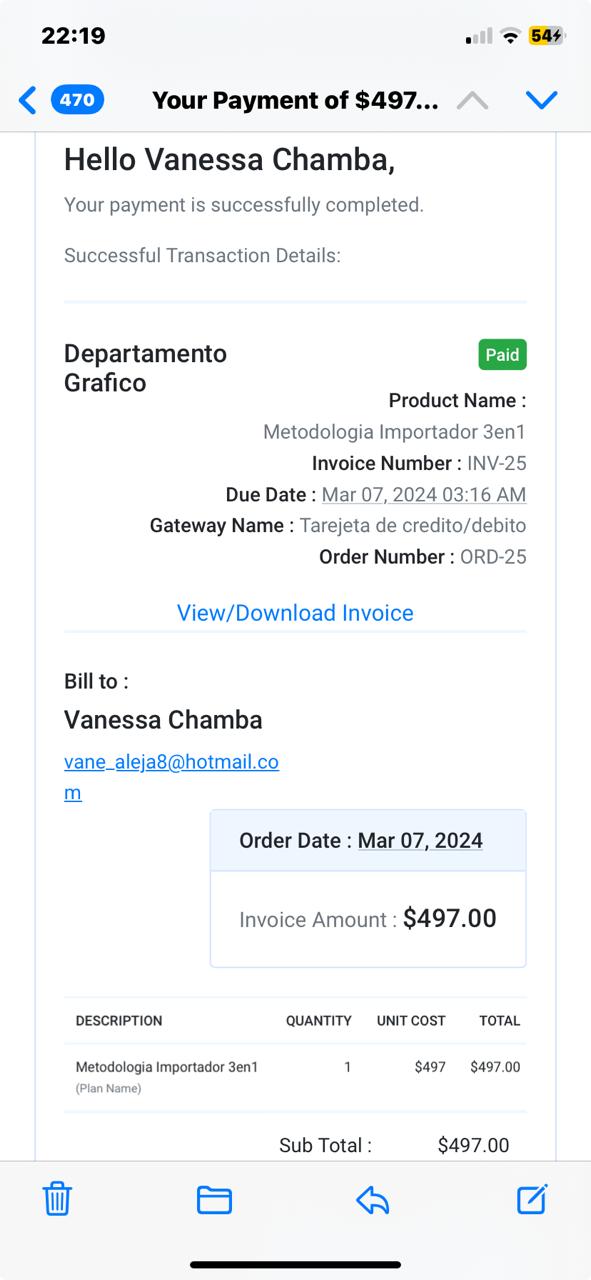
Task: Tap the back arrow to return to inbox
Action: click(x=28, y=100)
